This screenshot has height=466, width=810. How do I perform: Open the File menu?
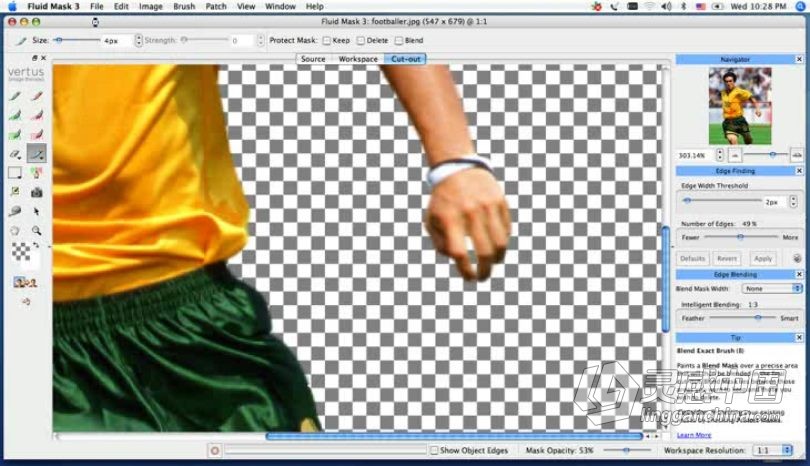97,7
